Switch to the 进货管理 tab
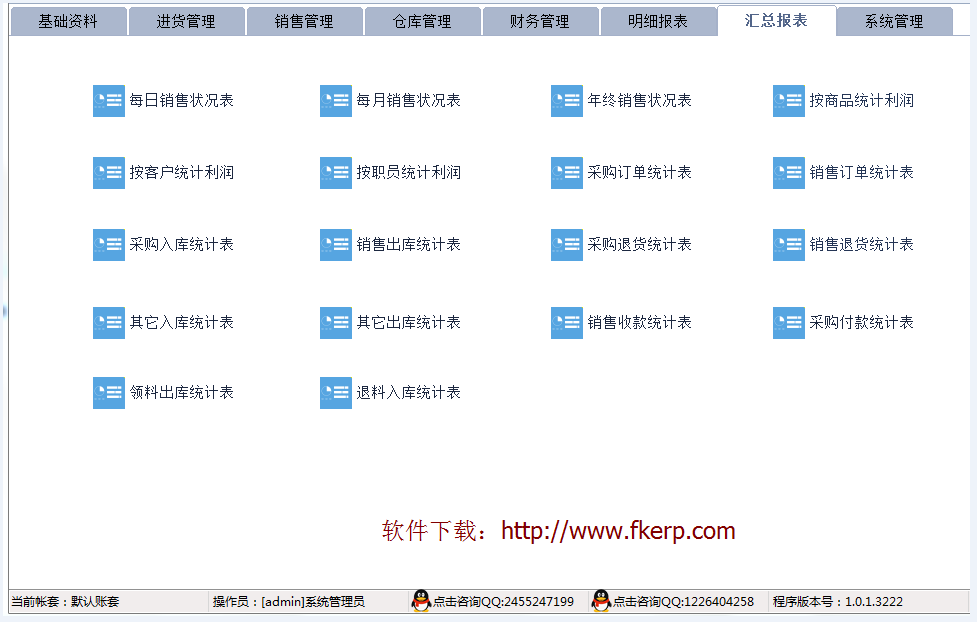Viewport: 977px width, 622px height. point(186,22)
